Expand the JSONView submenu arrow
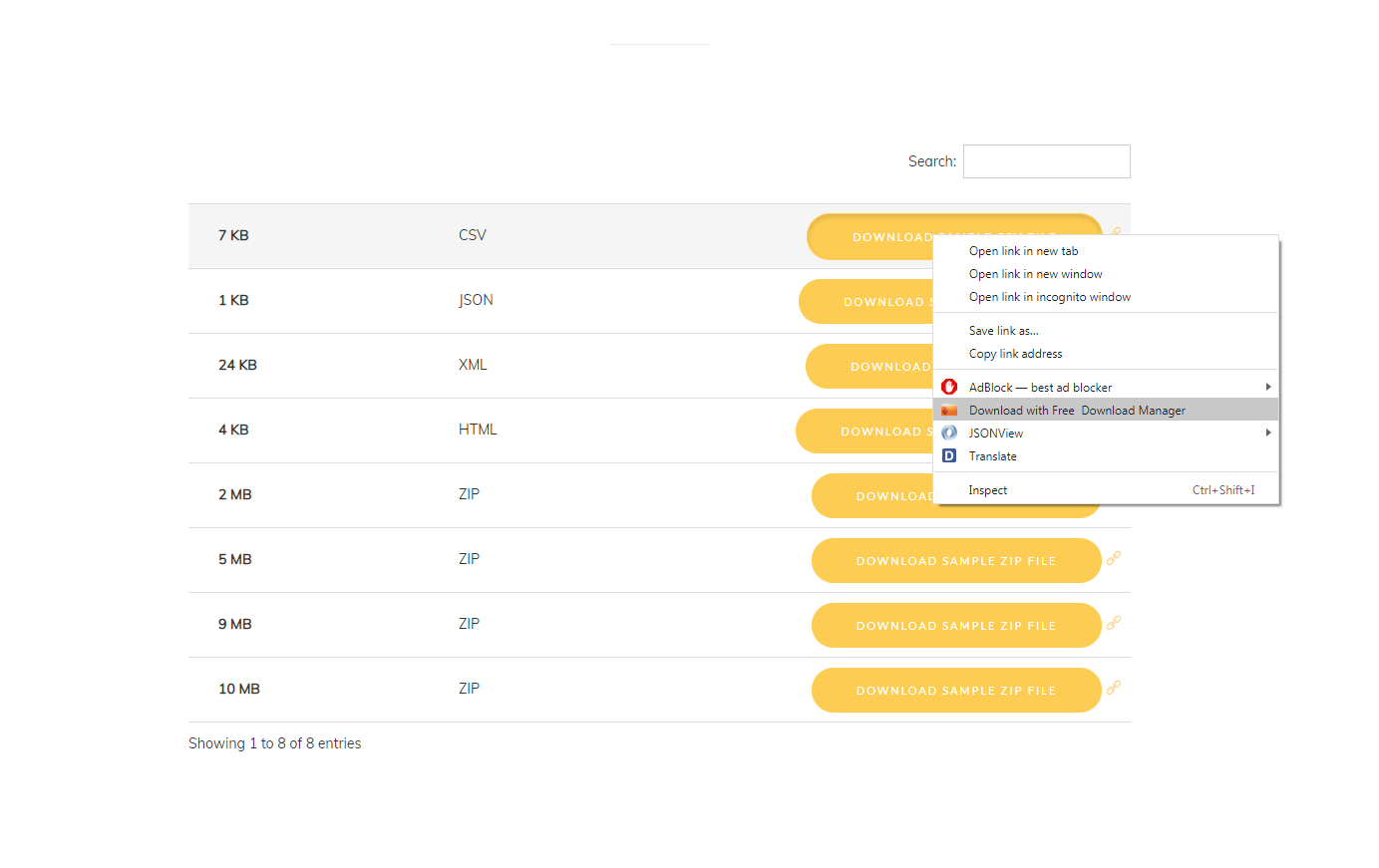Viewport: 1379px width, 868px height. coord(1267,434)
